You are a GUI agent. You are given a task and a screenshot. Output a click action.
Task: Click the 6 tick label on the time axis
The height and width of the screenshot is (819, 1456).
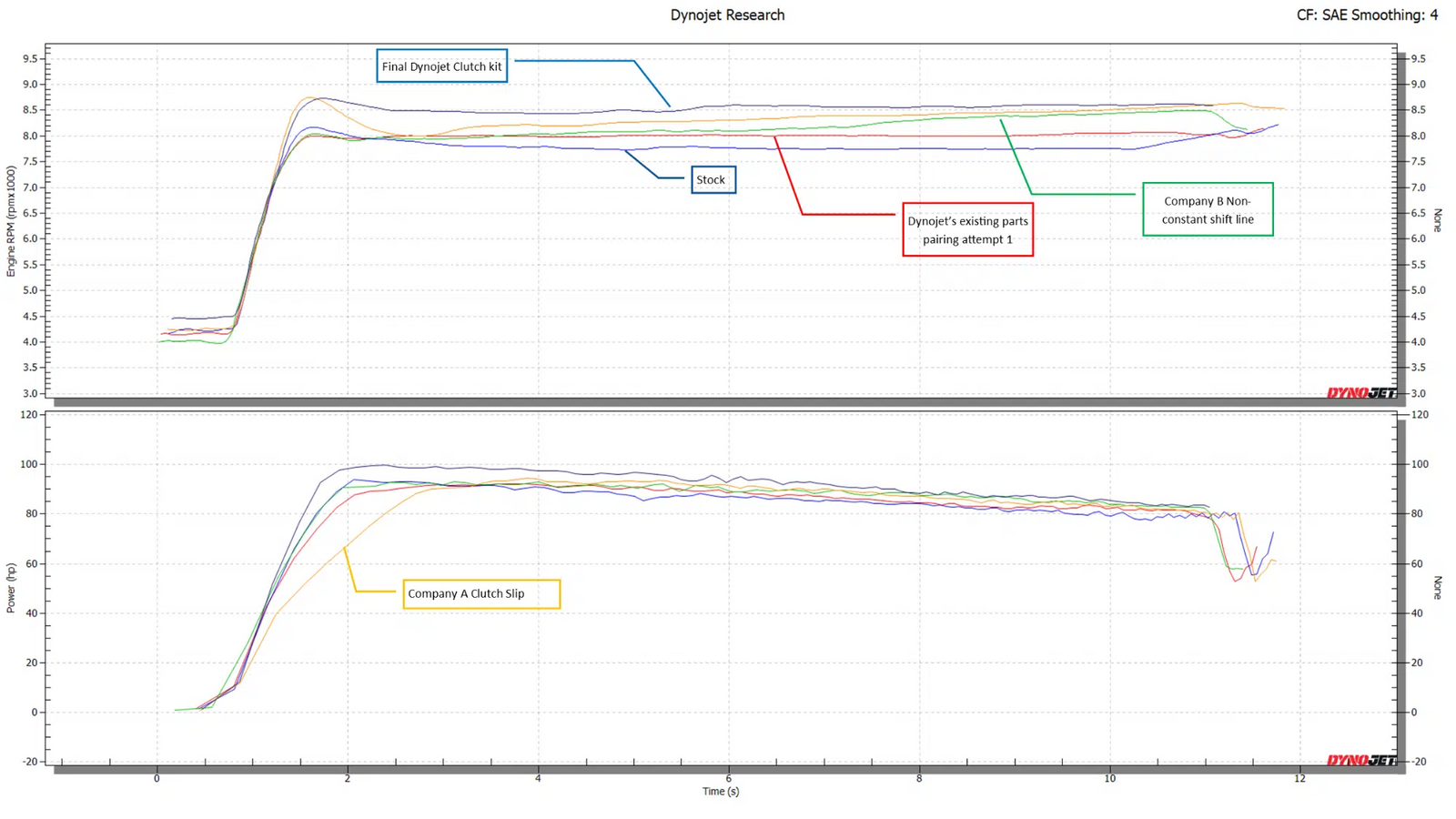point(729,778)
